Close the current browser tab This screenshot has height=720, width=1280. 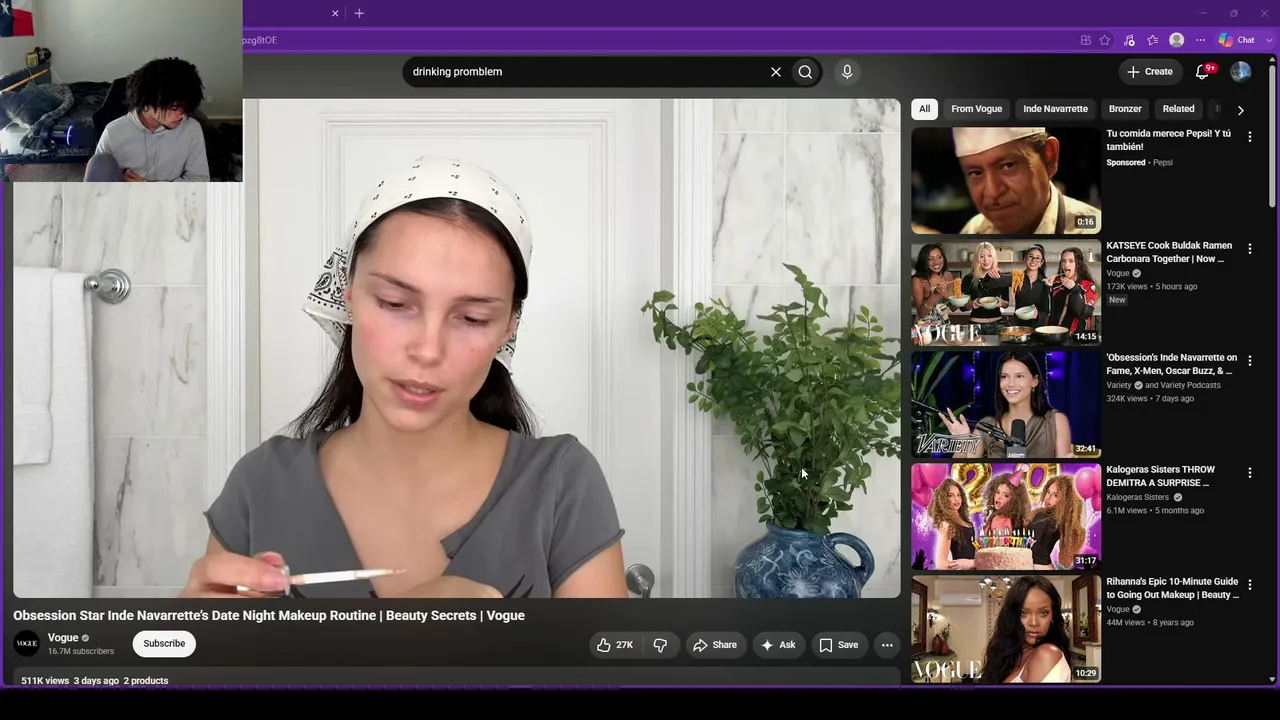click(x=335, y=13)
